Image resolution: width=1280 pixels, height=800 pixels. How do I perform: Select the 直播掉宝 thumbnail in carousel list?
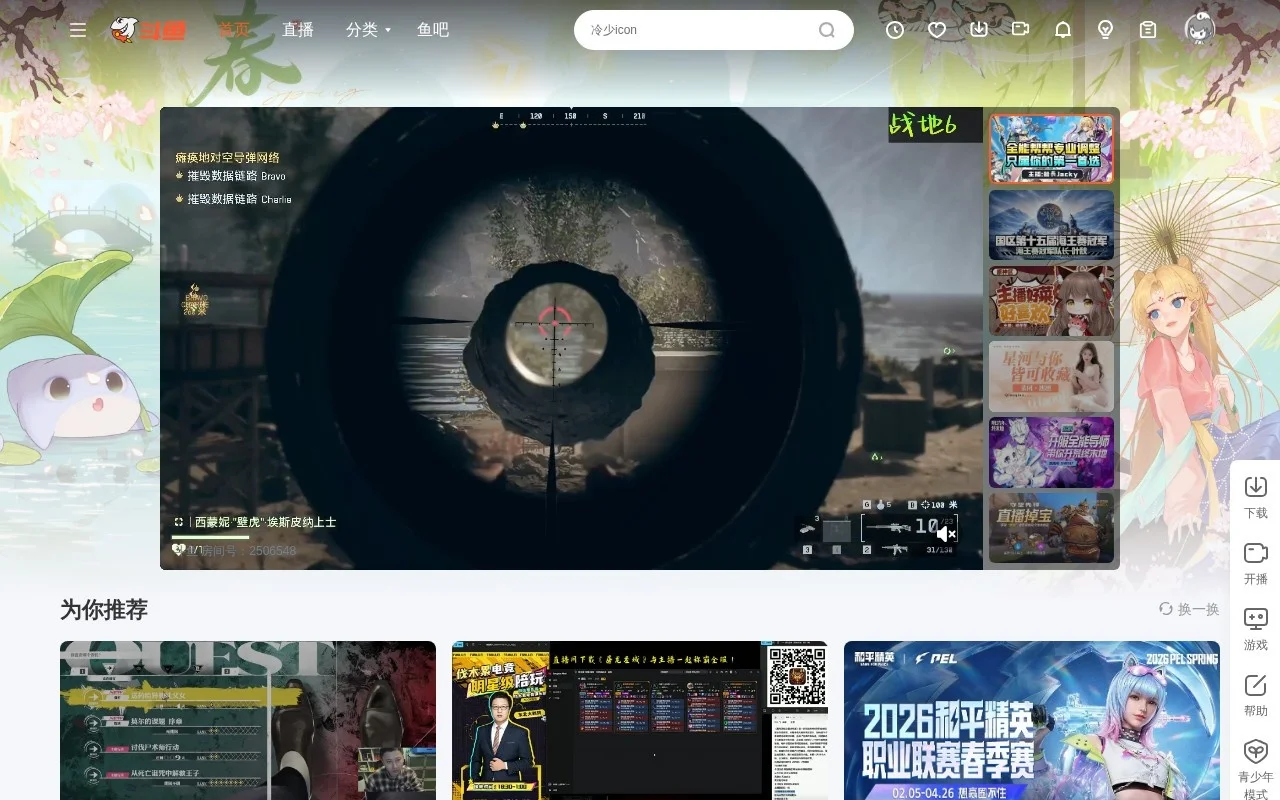pos(1051,528)
